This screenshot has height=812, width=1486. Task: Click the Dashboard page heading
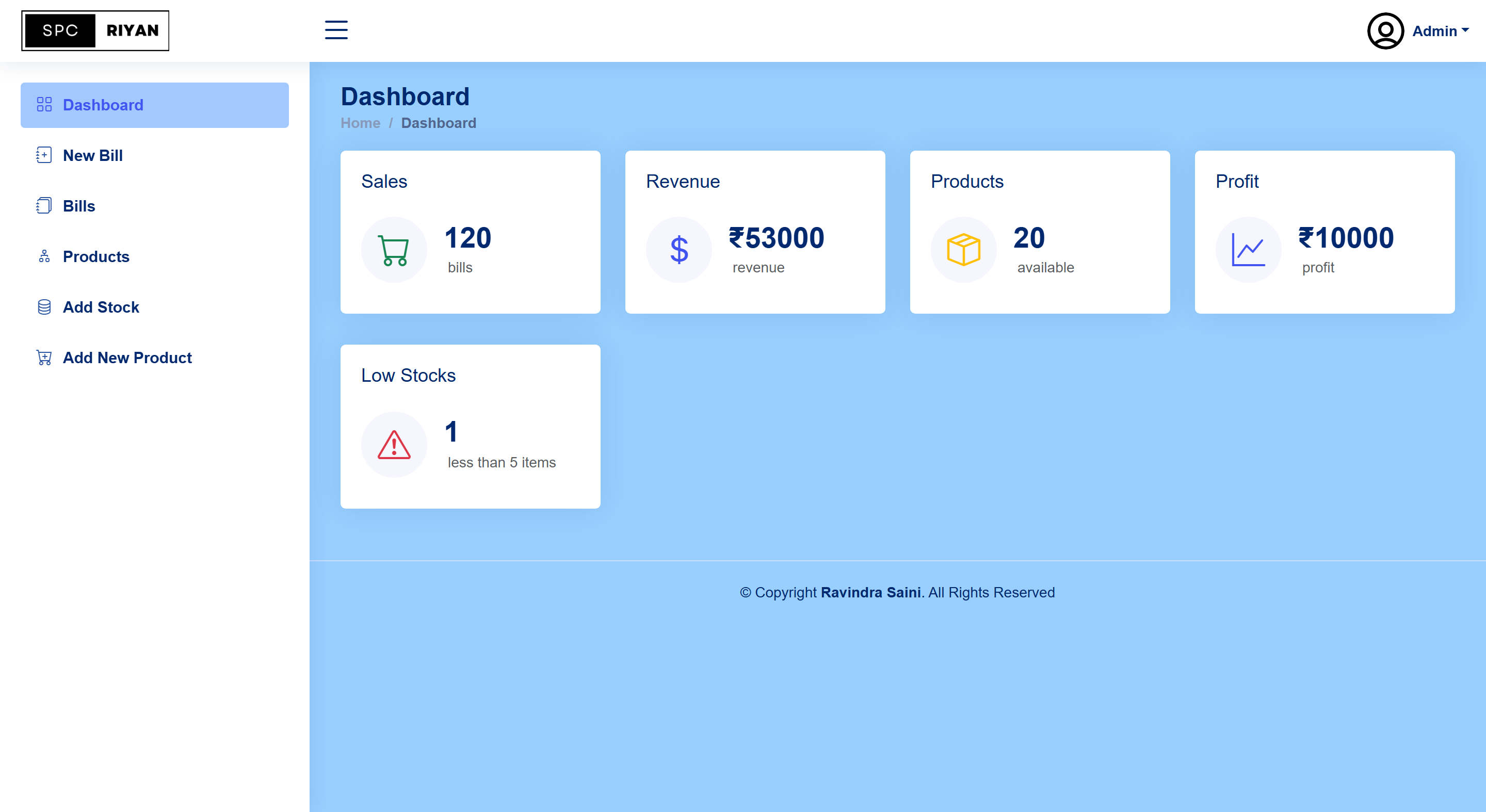click(405, 96)
